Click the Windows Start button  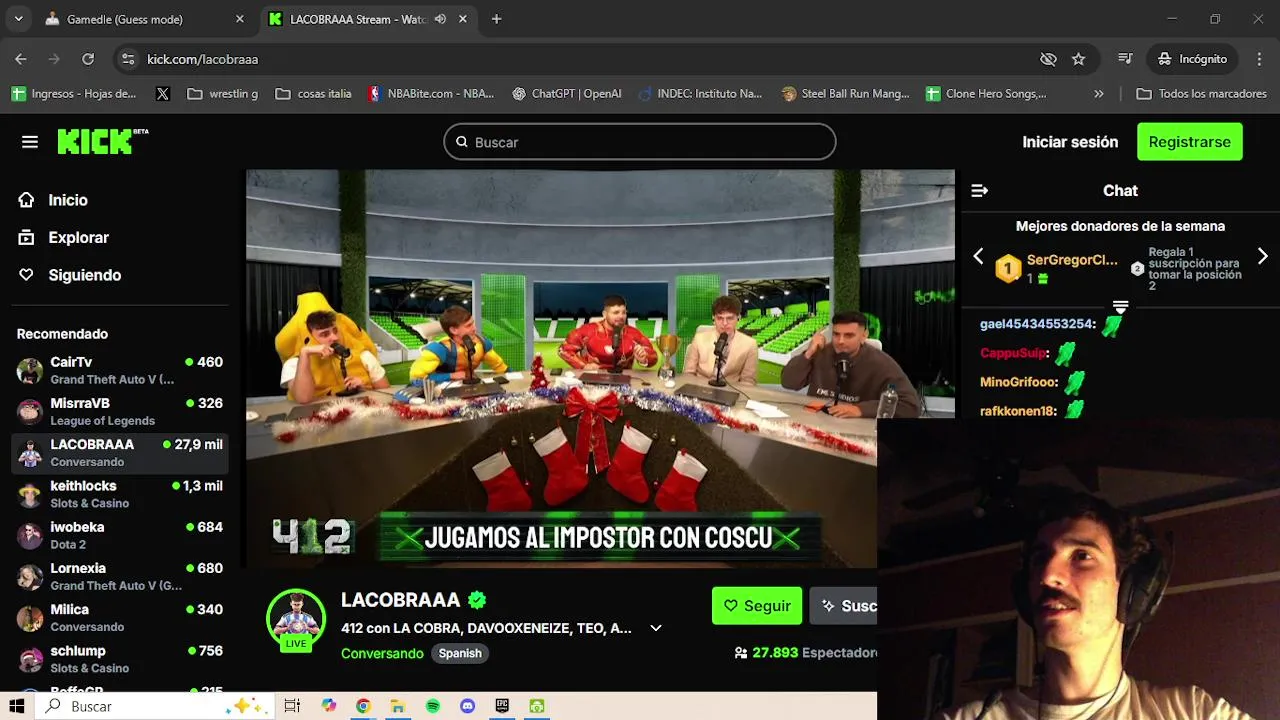coord(17,706)
